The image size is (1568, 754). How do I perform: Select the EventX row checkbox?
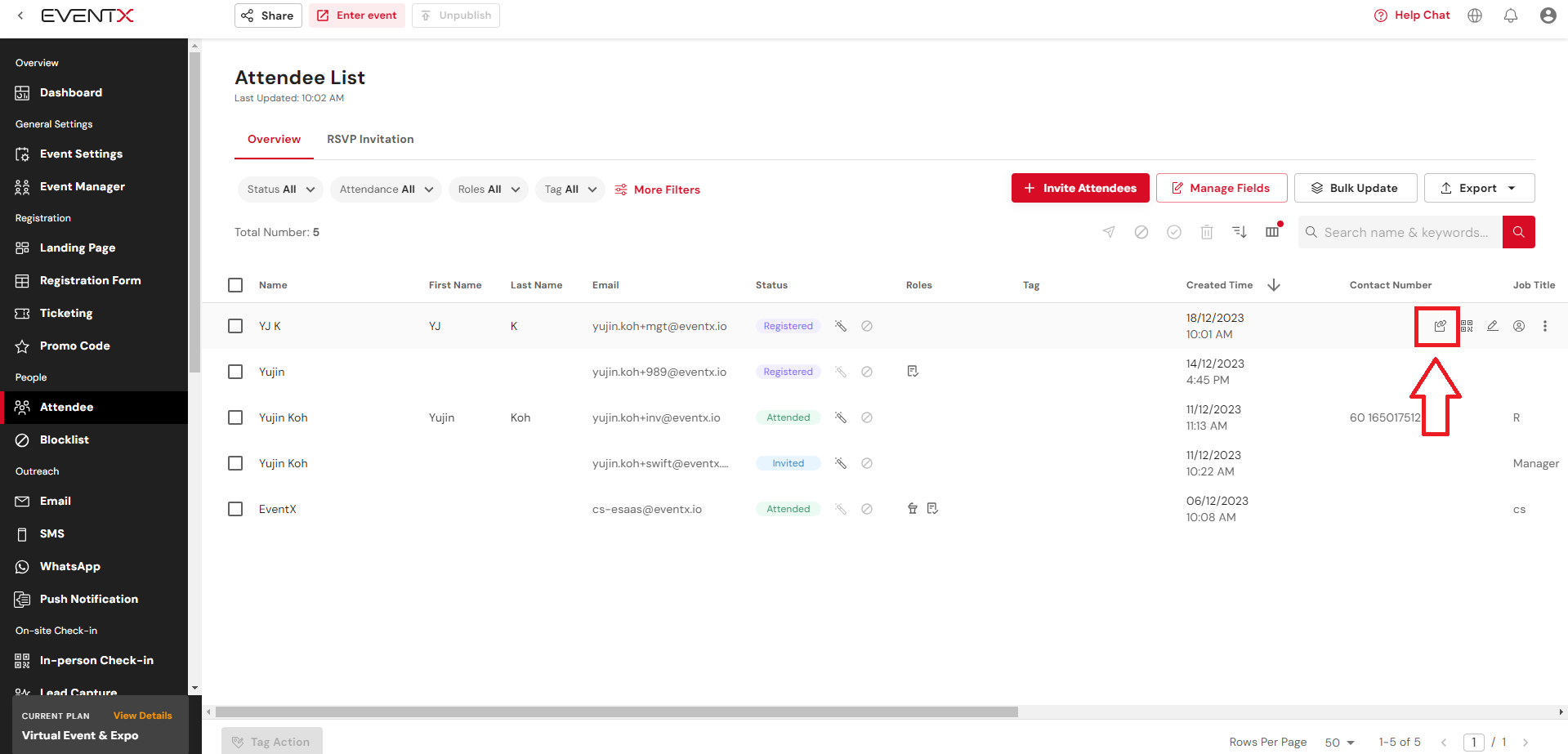click(235, 509)
